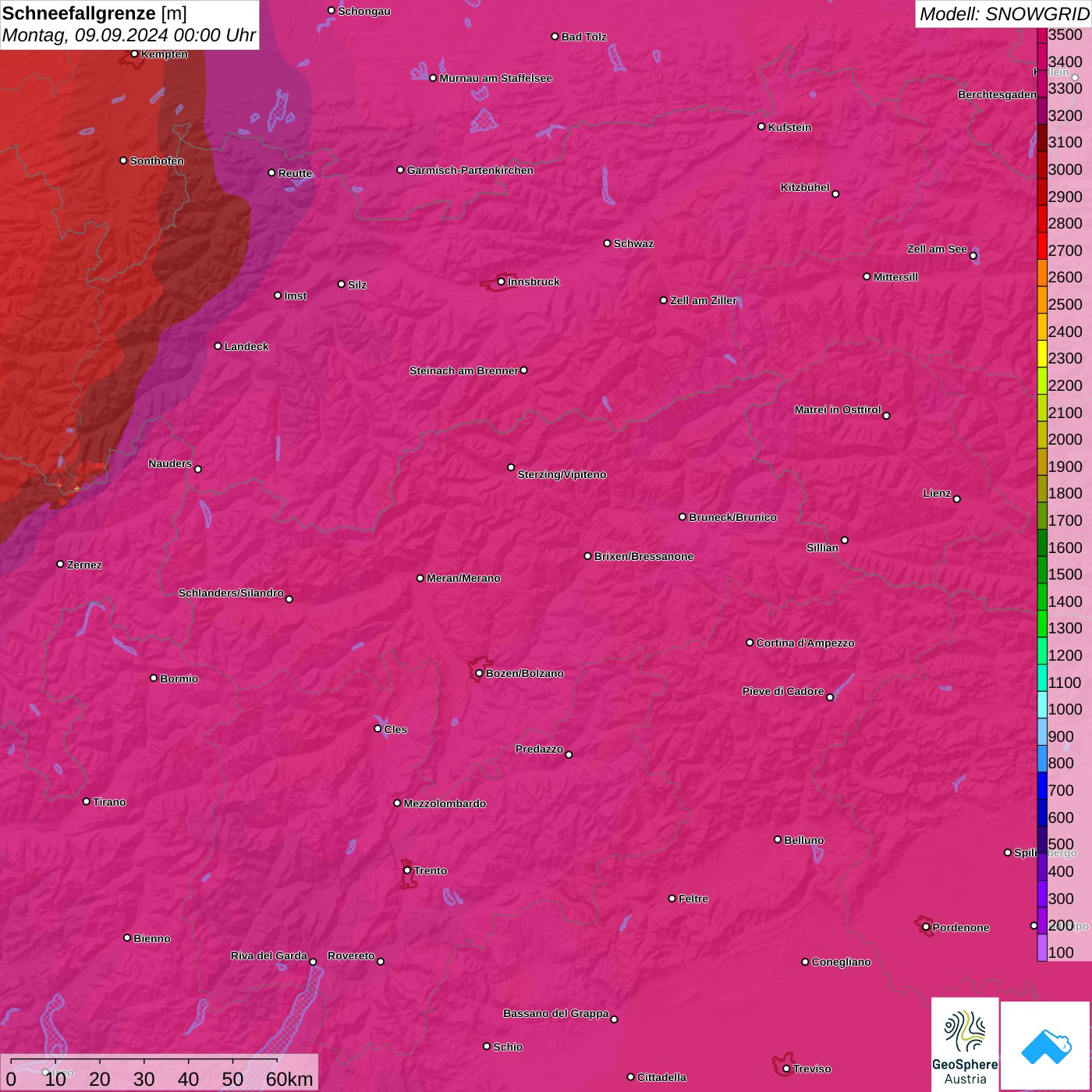The image size is (1092, 1092).
Task: Select the 3500 m legend color
Action: tap(1042, 34)
